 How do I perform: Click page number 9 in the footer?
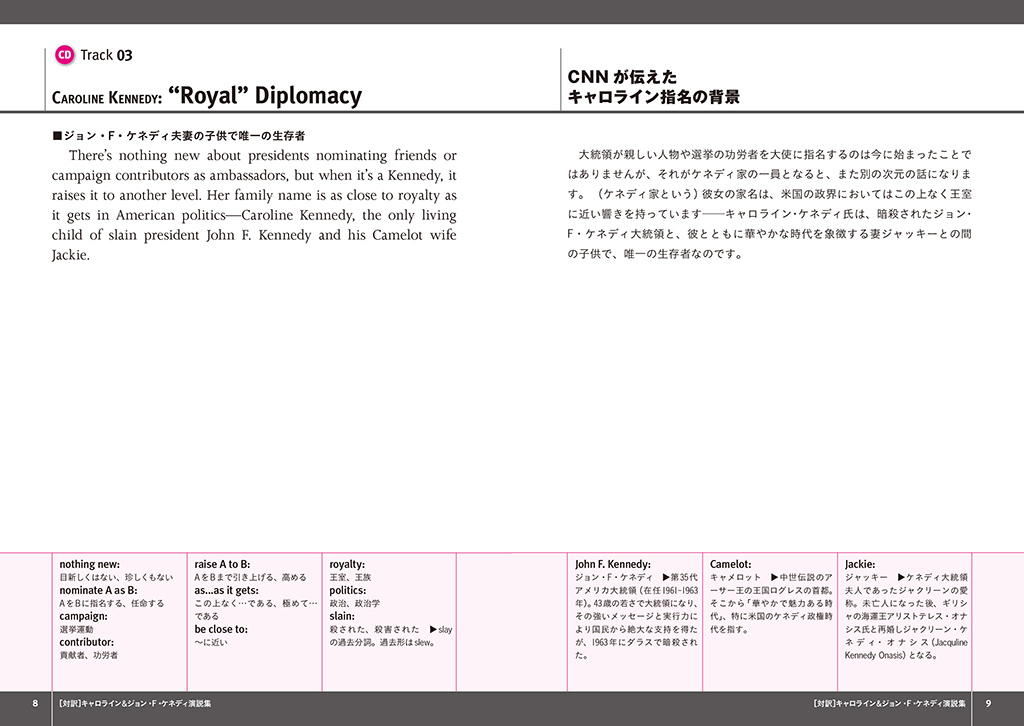988,704
